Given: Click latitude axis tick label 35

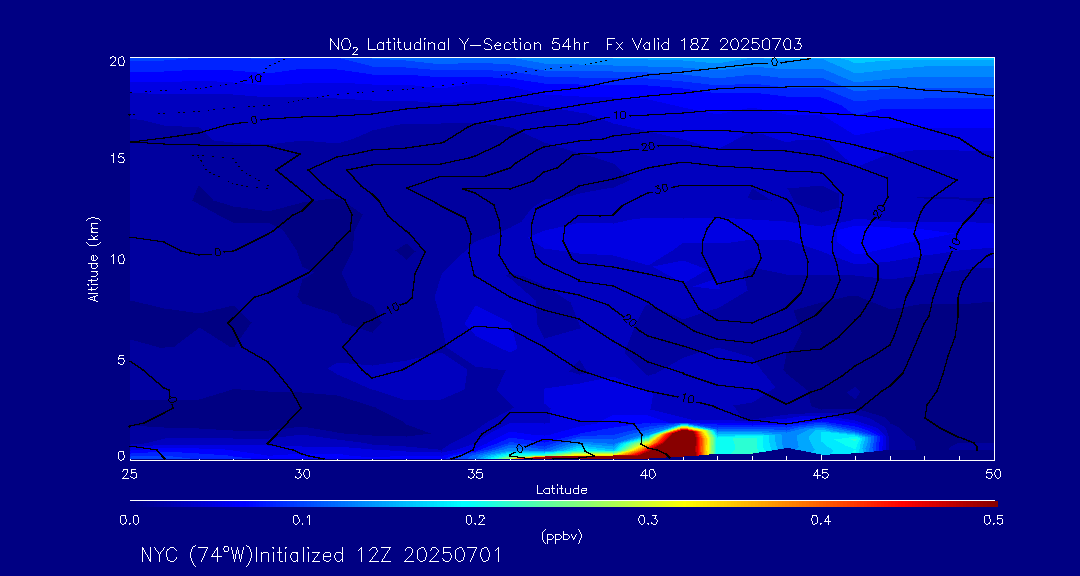Looking at the screenshot, I should coord(475,474).
